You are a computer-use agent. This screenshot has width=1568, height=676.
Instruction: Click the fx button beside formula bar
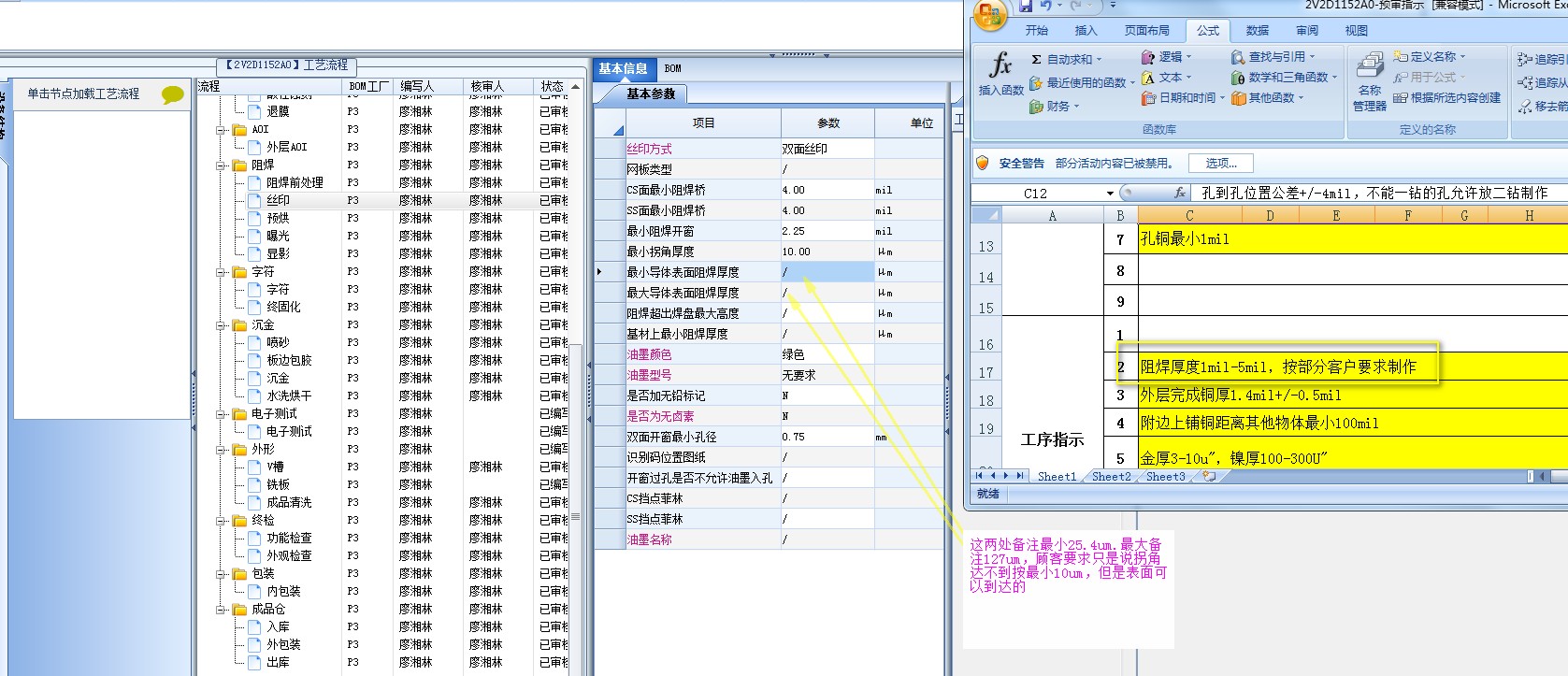pos(1180,193)
